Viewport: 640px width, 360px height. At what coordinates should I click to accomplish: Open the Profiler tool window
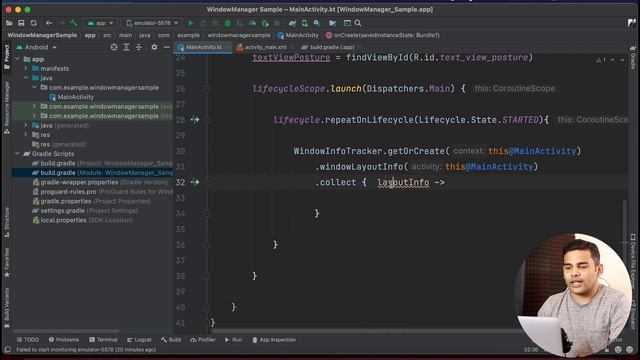point(203,340)
